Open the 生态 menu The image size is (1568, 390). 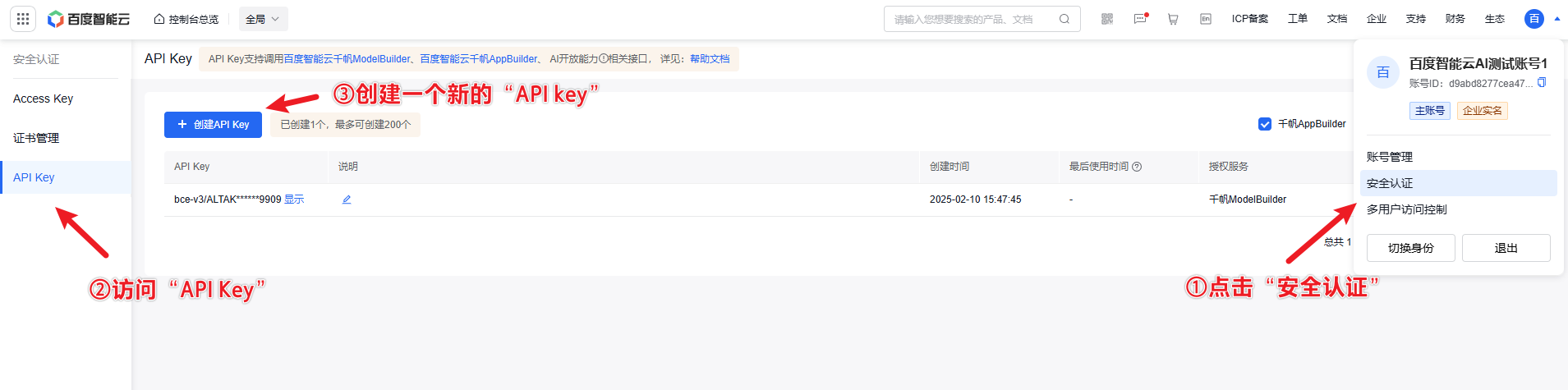(x=1495, y=19)
